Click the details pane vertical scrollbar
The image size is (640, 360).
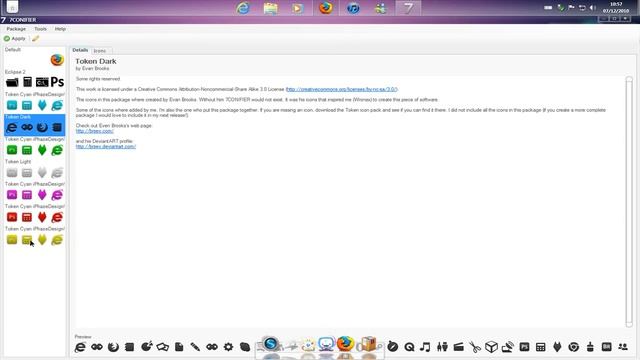click(629, 202)
